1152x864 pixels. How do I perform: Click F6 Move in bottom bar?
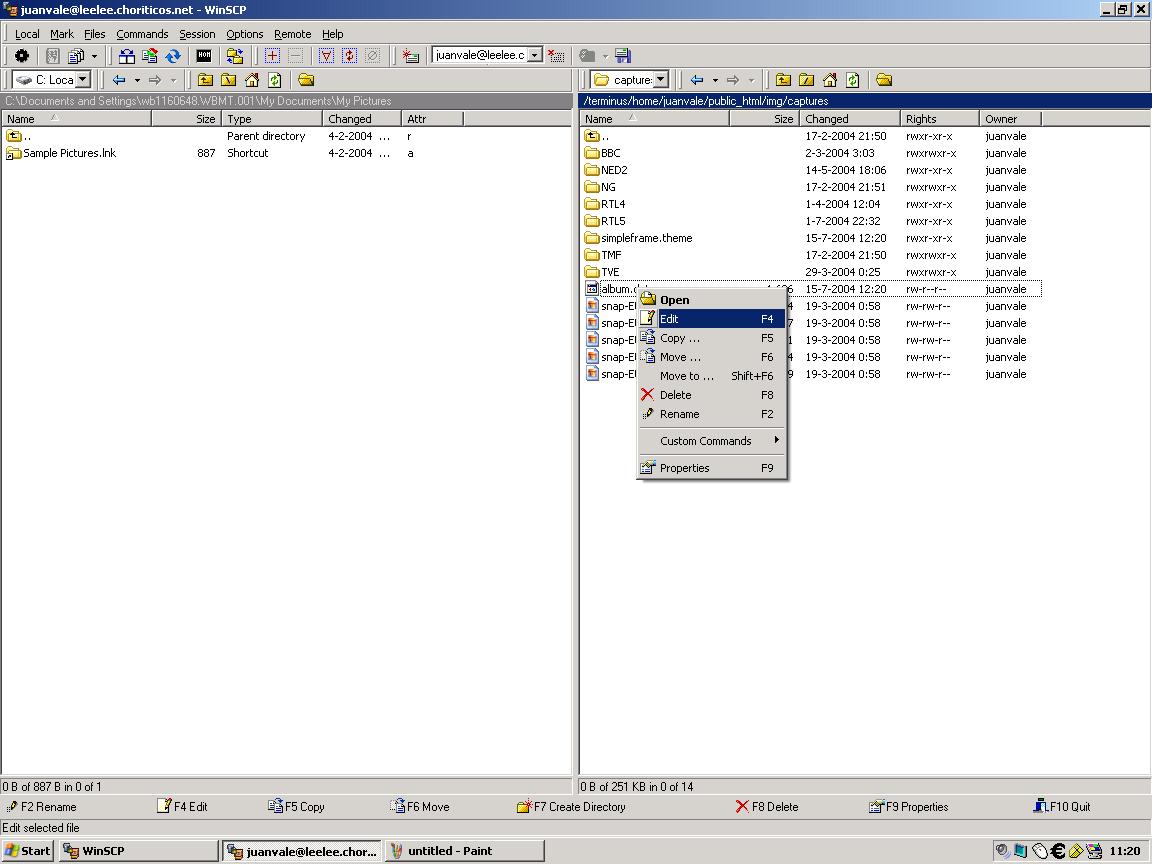(420, 807)
